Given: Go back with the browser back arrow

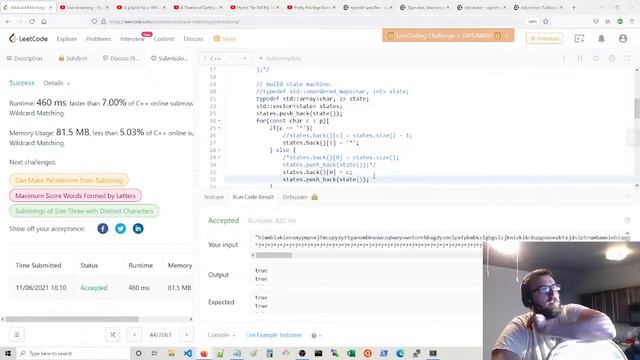Looking at the screenshot, I should tap(8, 21).
